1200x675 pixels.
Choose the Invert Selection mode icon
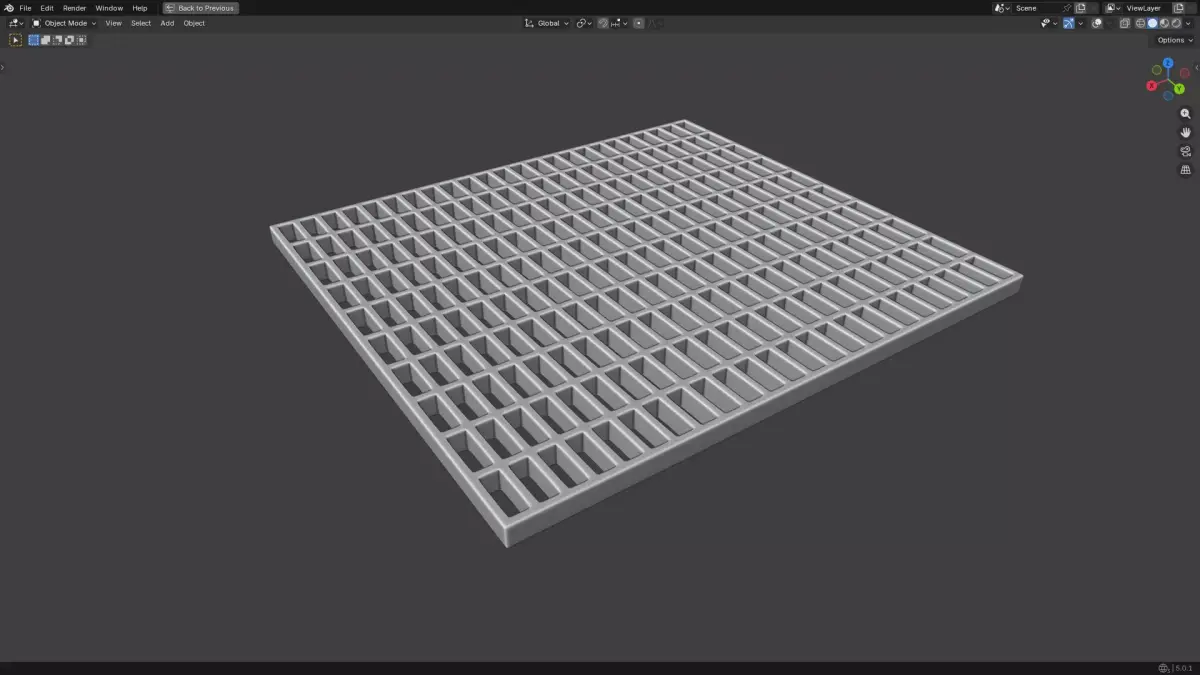tap(70, 40)
